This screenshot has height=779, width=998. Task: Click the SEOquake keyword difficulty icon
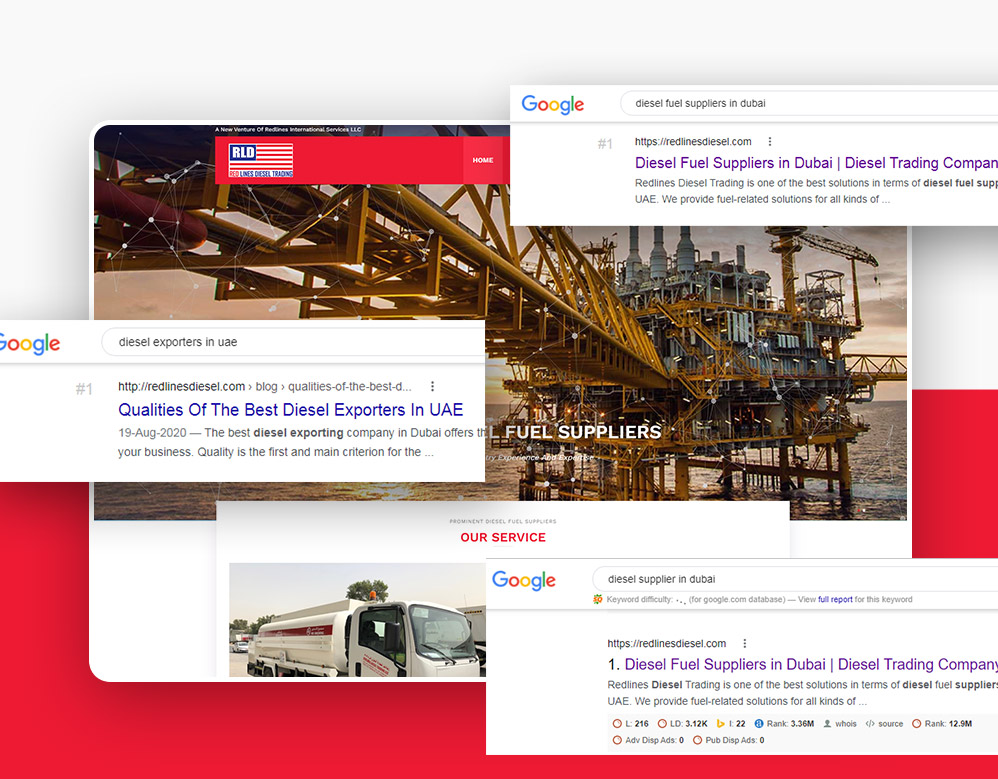click(598, 600)
